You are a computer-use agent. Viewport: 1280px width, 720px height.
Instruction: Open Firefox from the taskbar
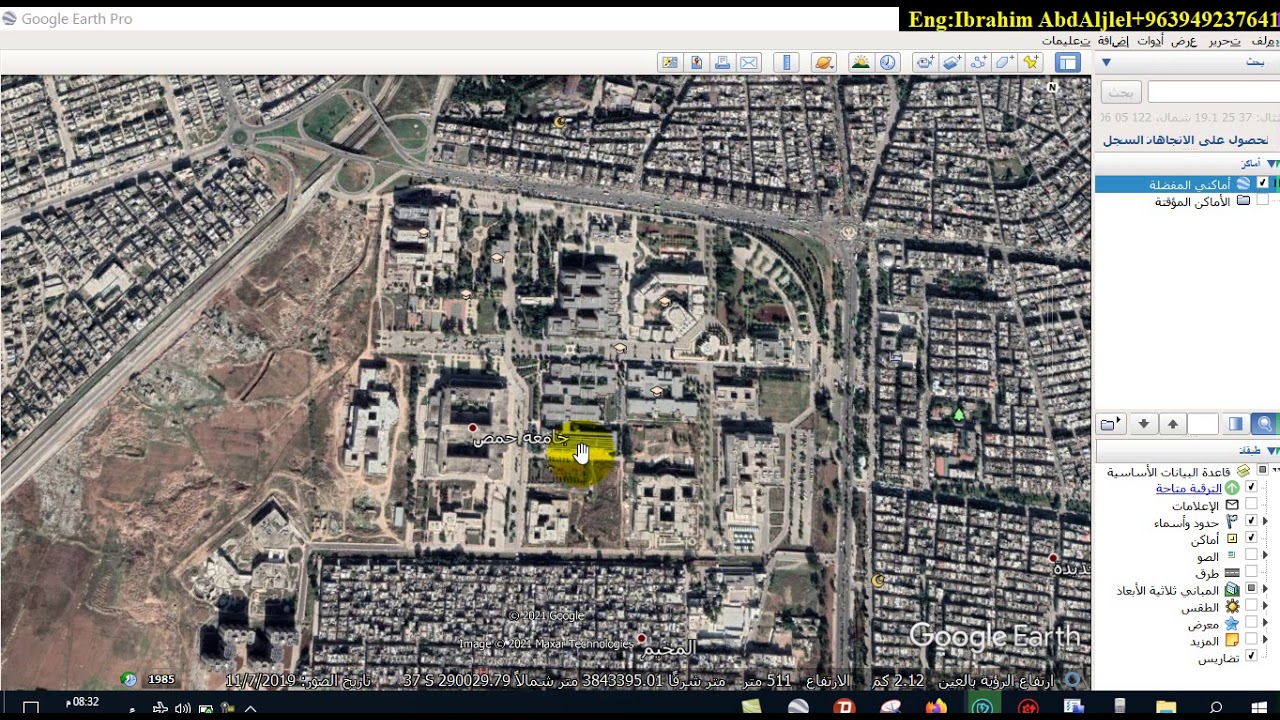tap(936, 708)
